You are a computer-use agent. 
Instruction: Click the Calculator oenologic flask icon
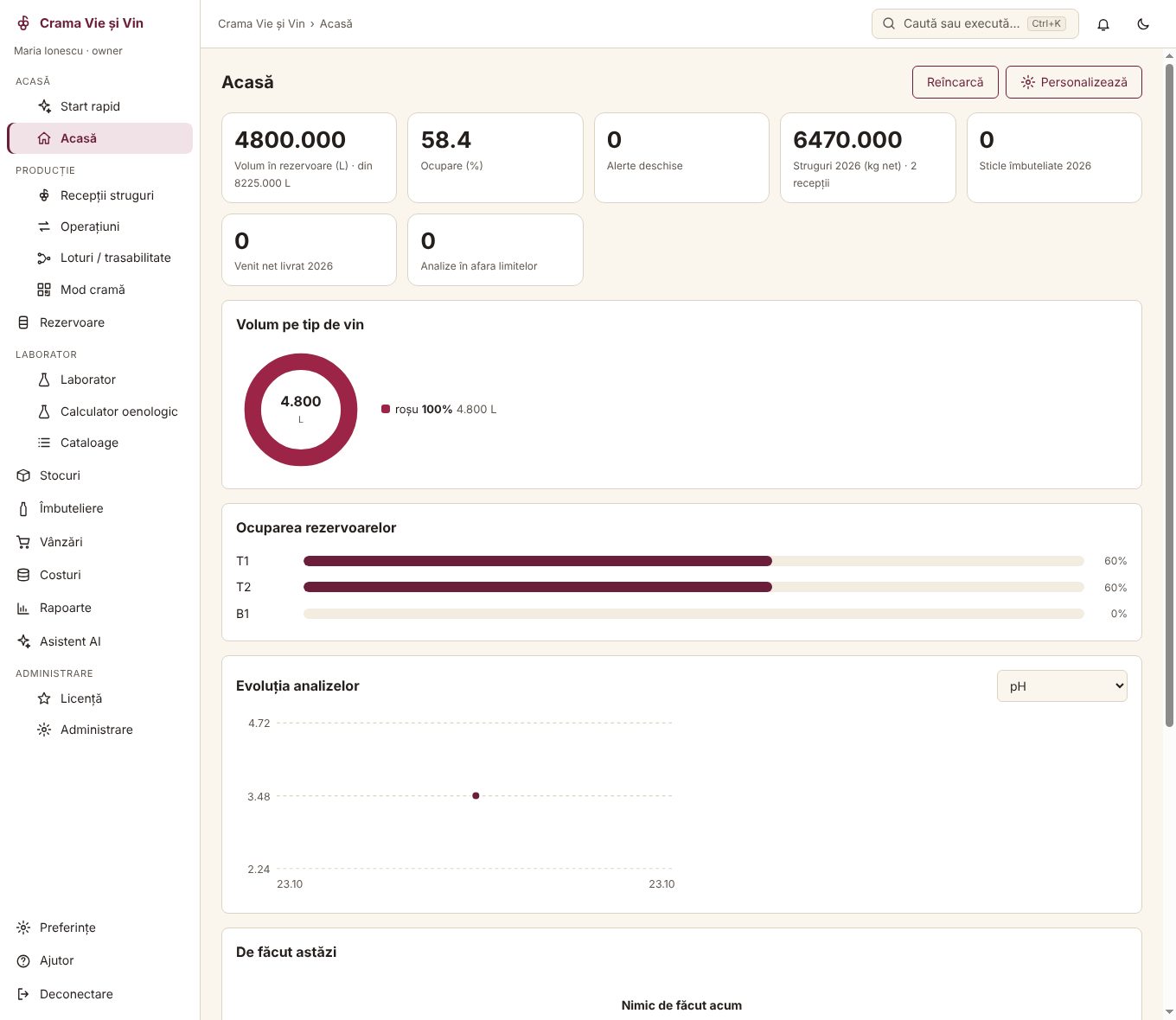pyautogui.click(x=44, y=411)
